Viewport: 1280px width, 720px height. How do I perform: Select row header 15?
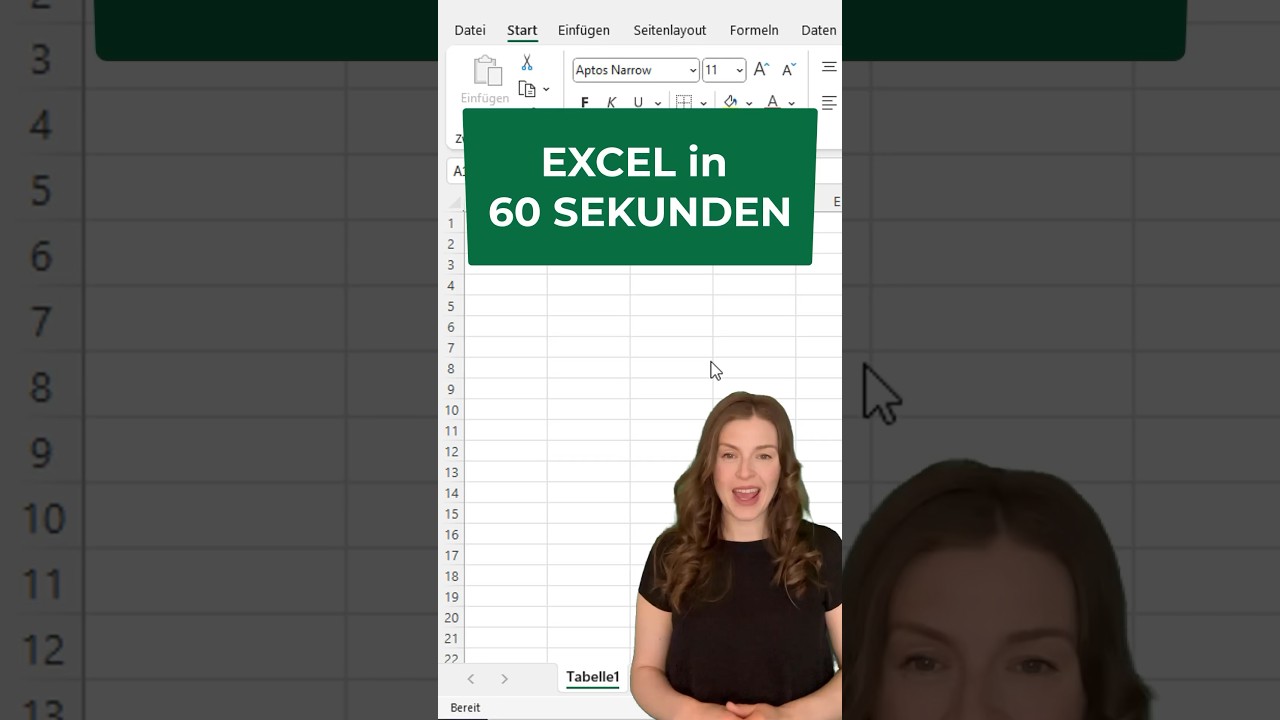451,514
